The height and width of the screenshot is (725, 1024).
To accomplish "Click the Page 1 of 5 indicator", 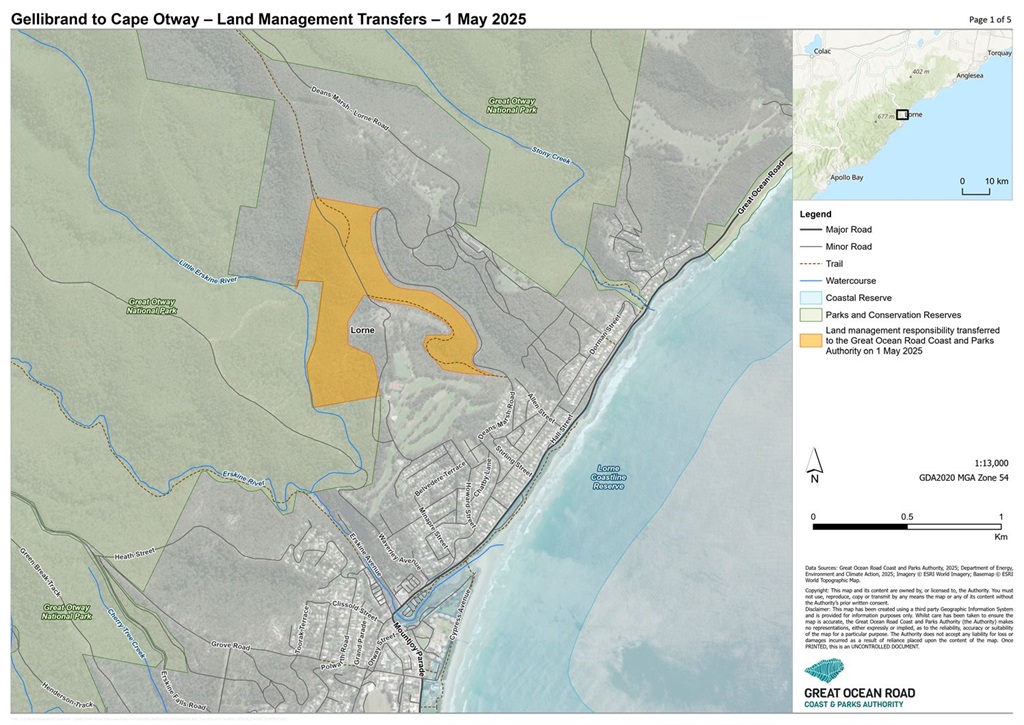I will (989, 19).
